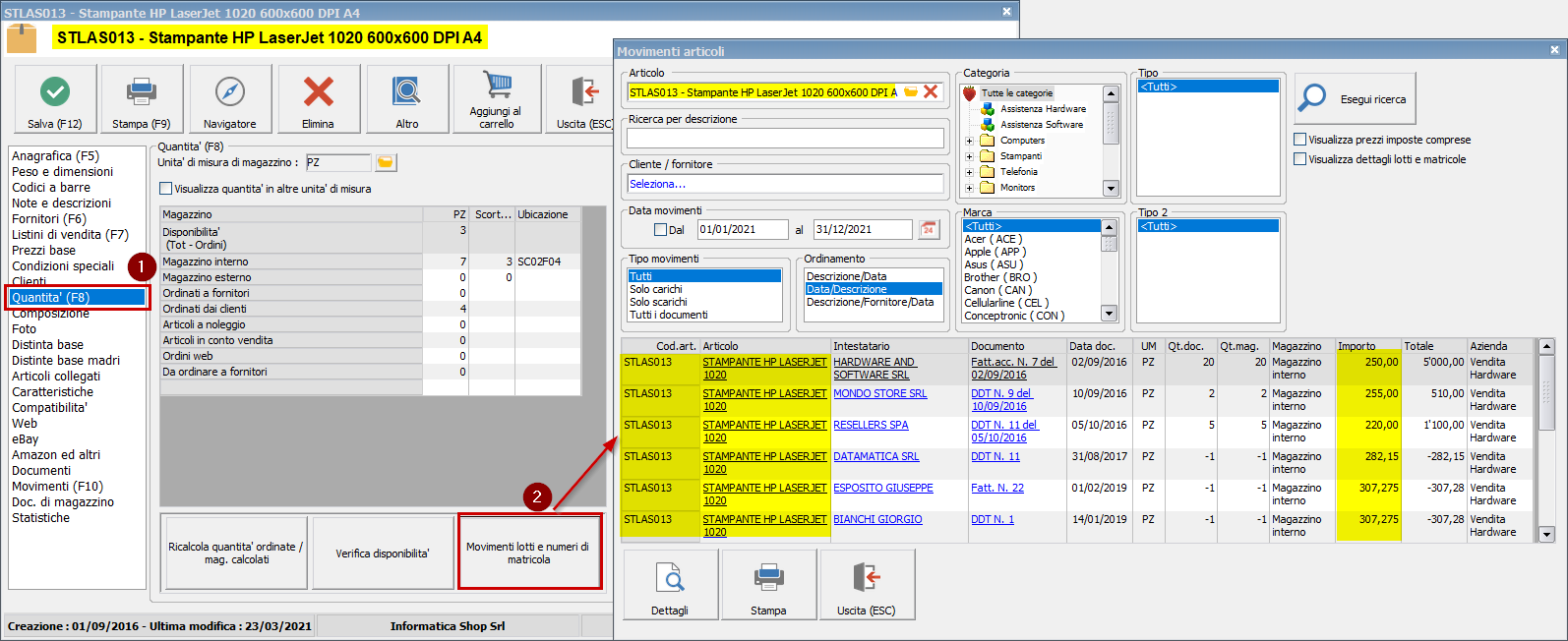Open Dettagli for the selected movement

coord(670,584)
